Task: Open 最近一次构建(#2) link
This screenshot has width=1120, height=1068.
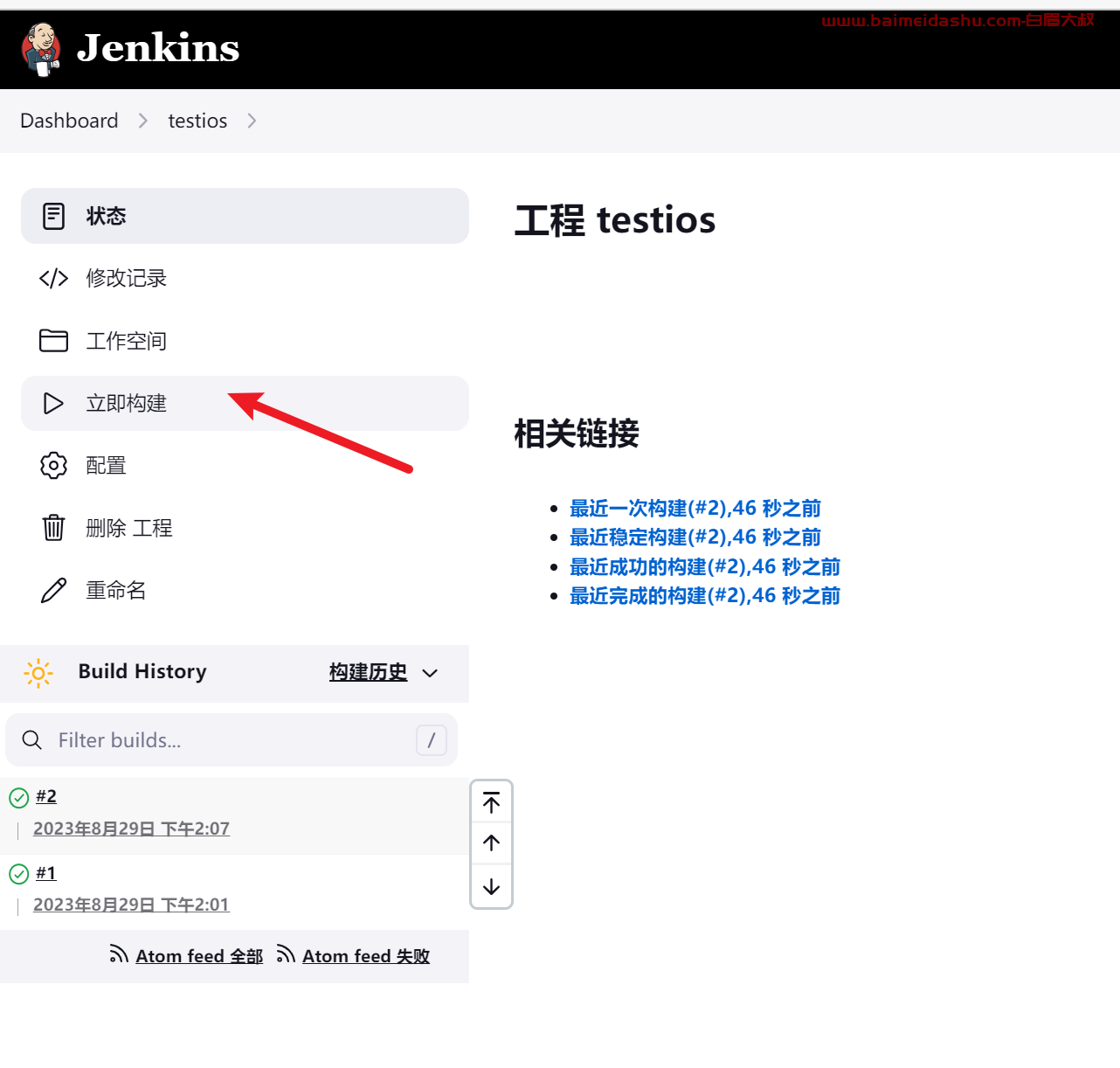Action: click(695, 508)
